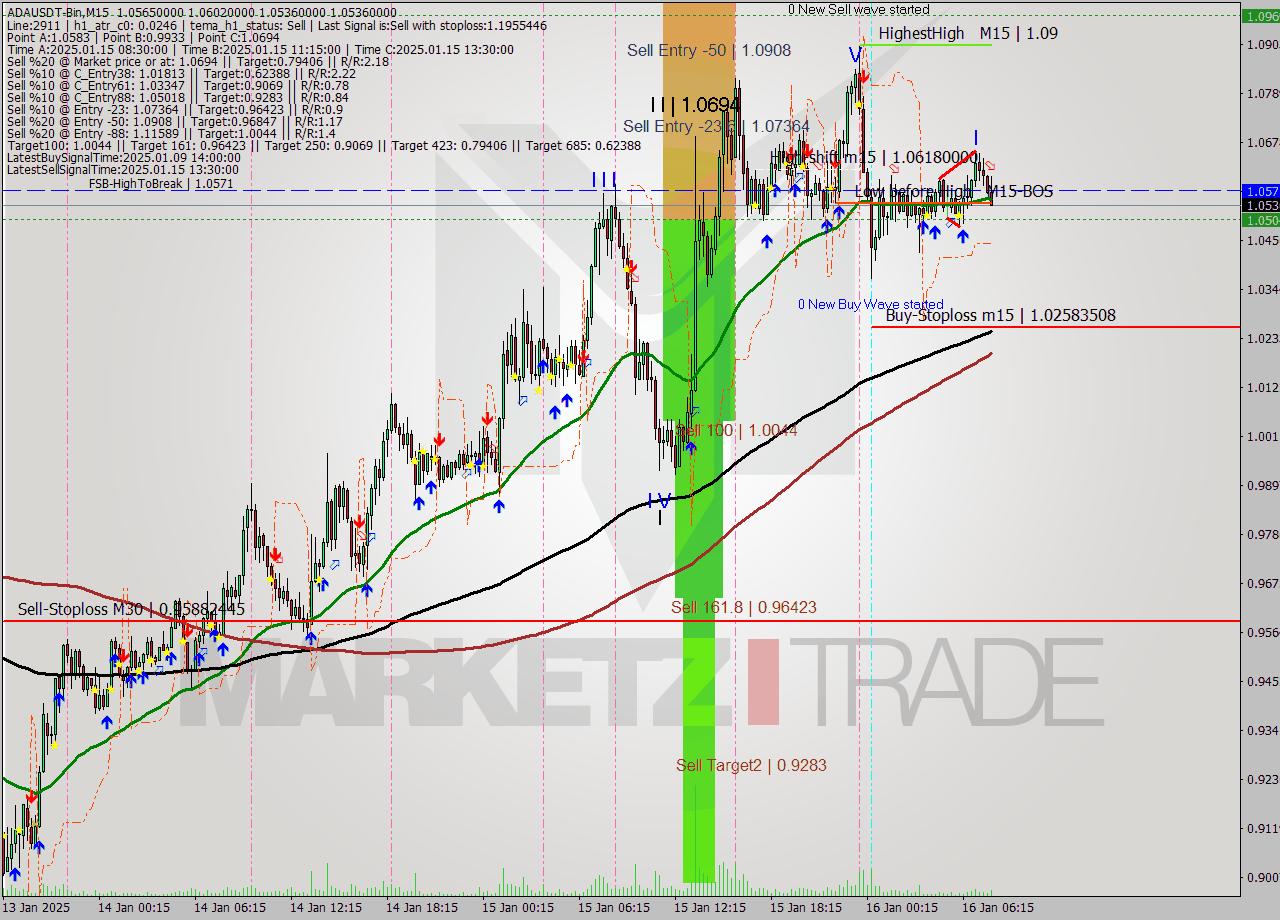Click the red Sell-Stoploss M30 horizontal line
The width and height of the screenshot is (1280, 920).
[620, 621]
